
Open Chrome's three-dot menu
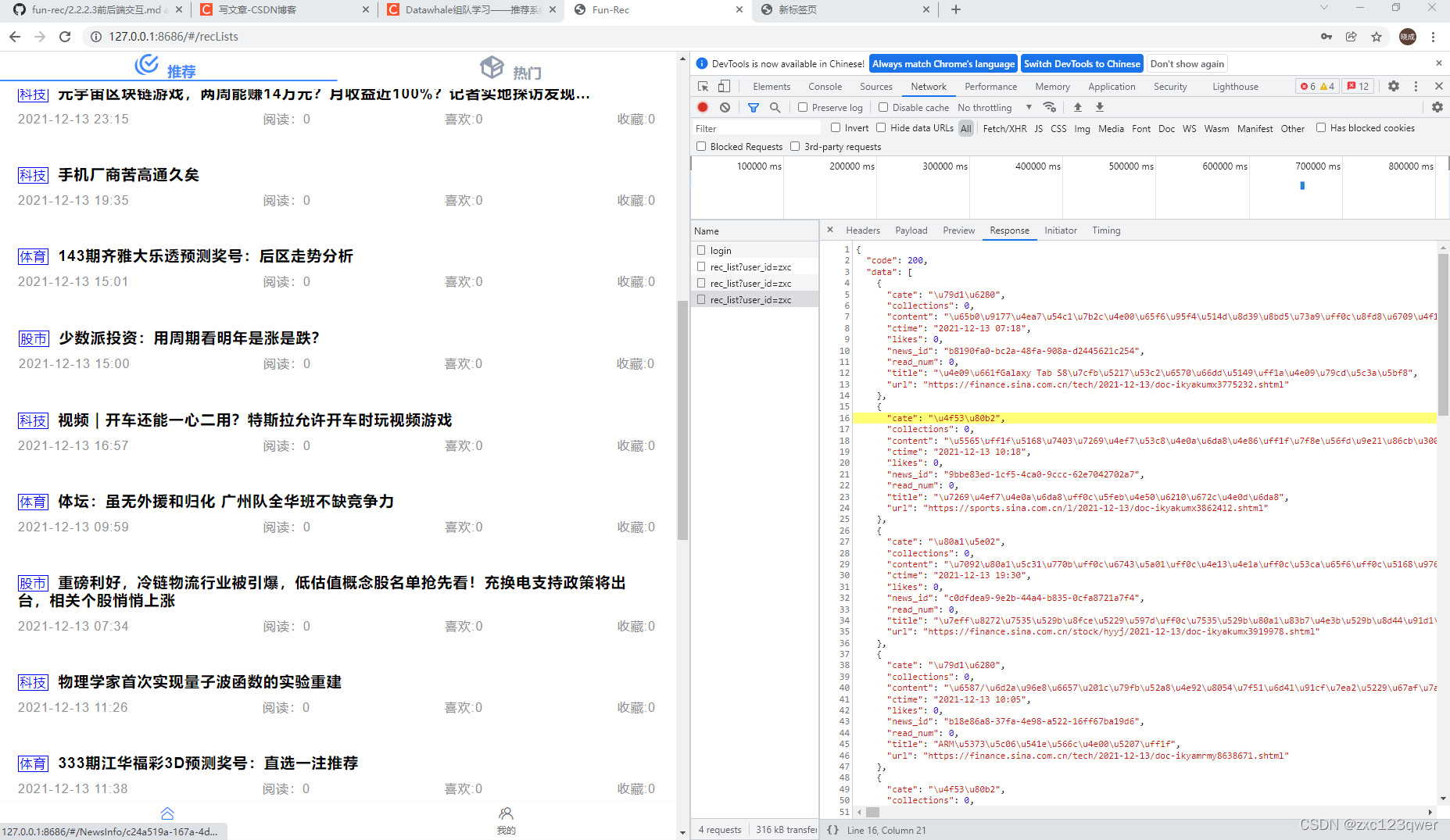click(1433, 37)
